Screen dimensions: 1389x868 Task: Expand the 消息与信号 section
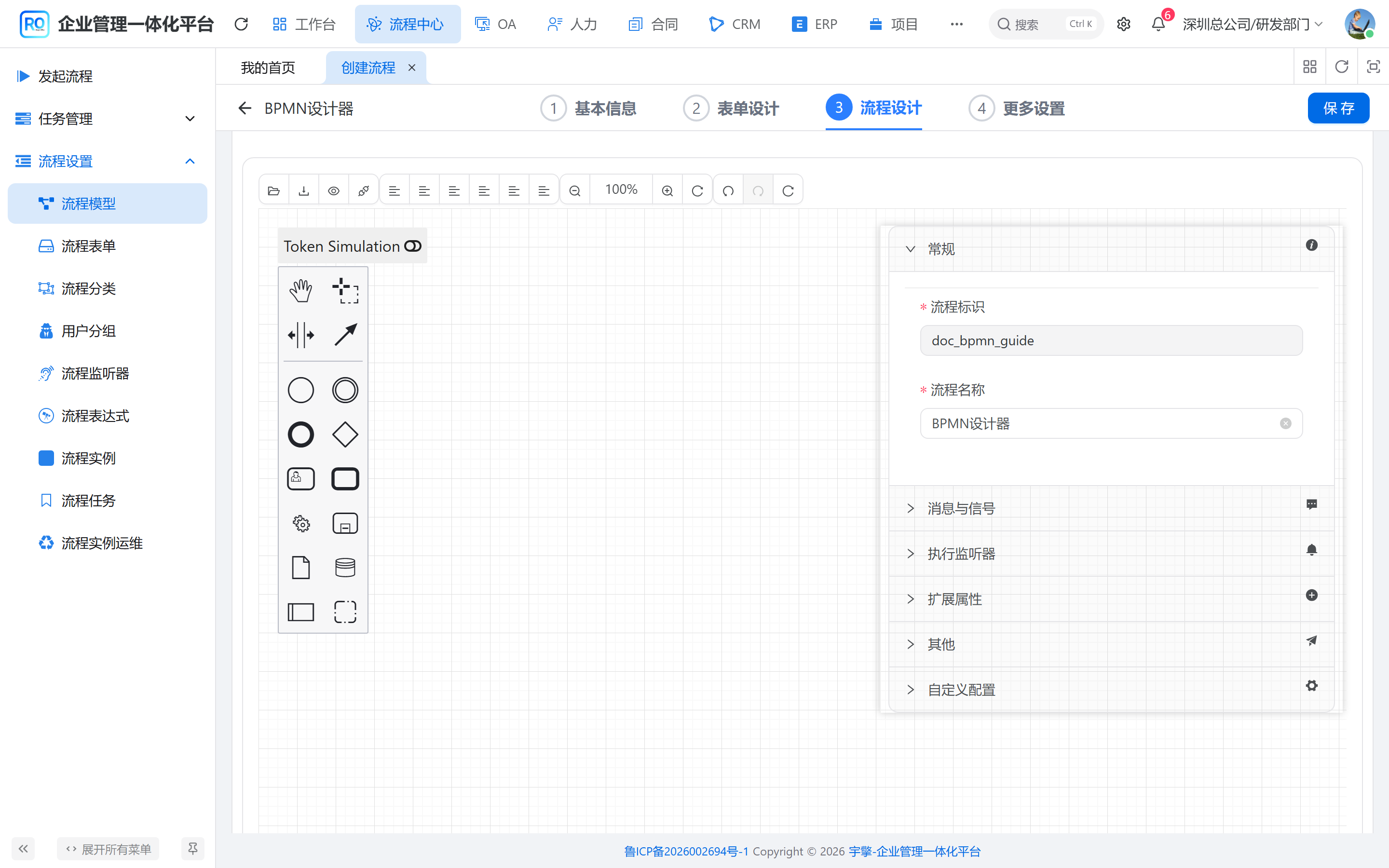click(1111, 508)
